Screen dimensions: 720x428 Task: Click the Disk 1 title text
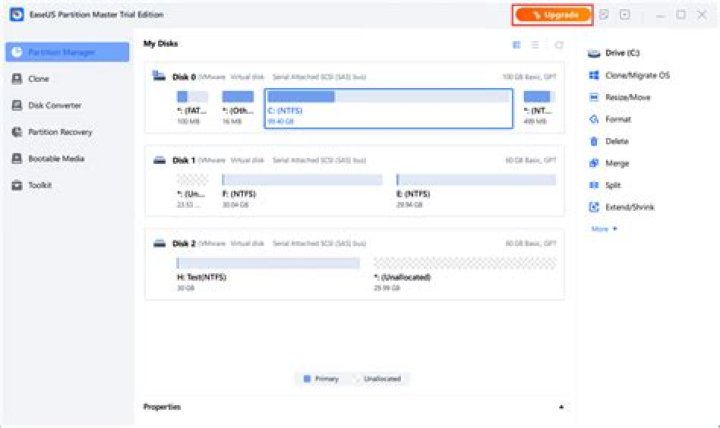coord(184,160)
